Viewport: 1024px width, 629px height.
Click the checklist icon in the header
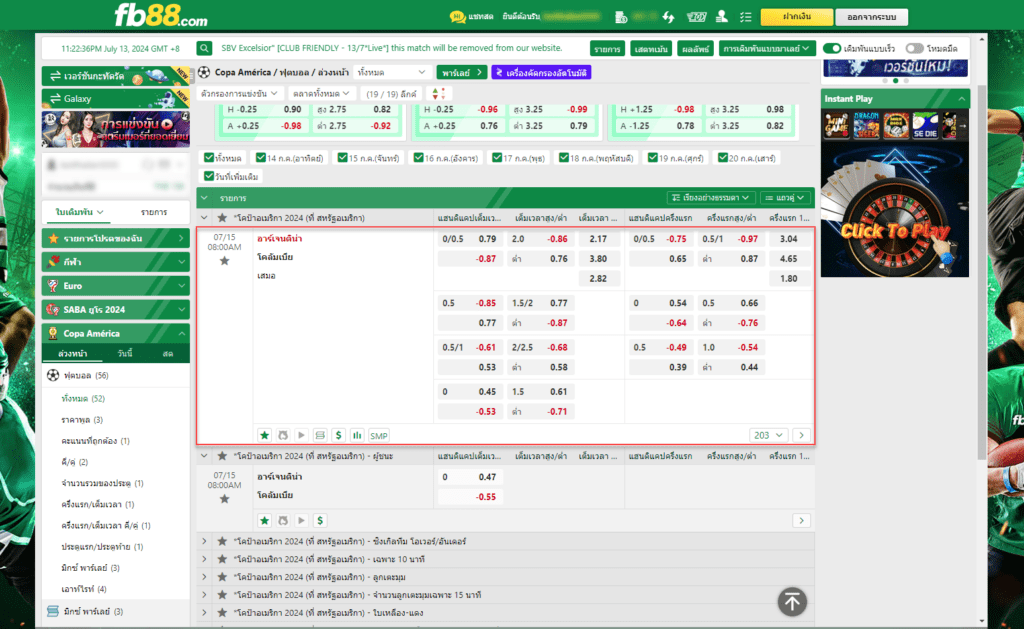click(746, 17)
